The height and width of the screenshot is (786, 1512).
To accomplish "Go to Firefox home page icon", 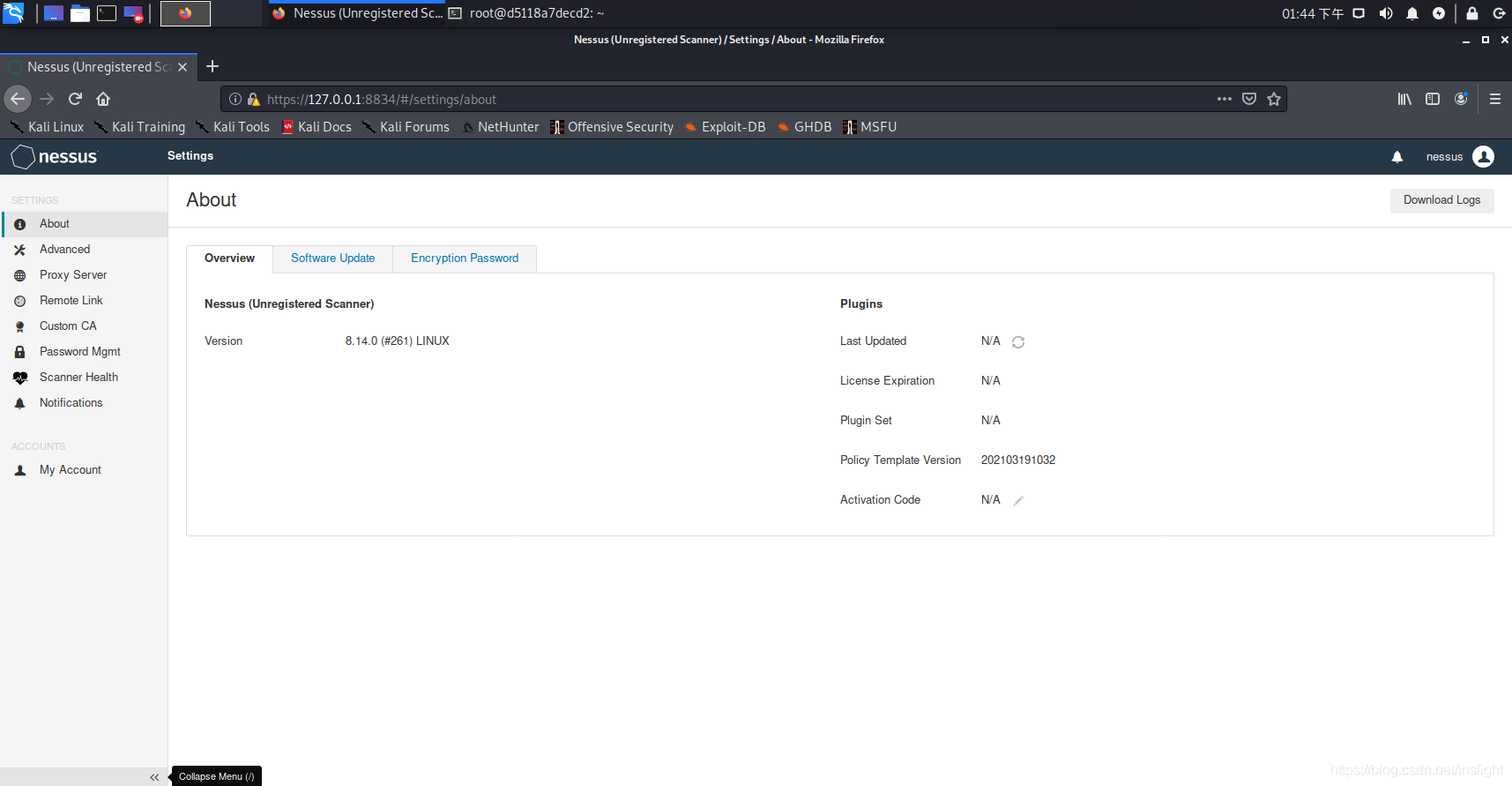I will [x=103, y=99].
